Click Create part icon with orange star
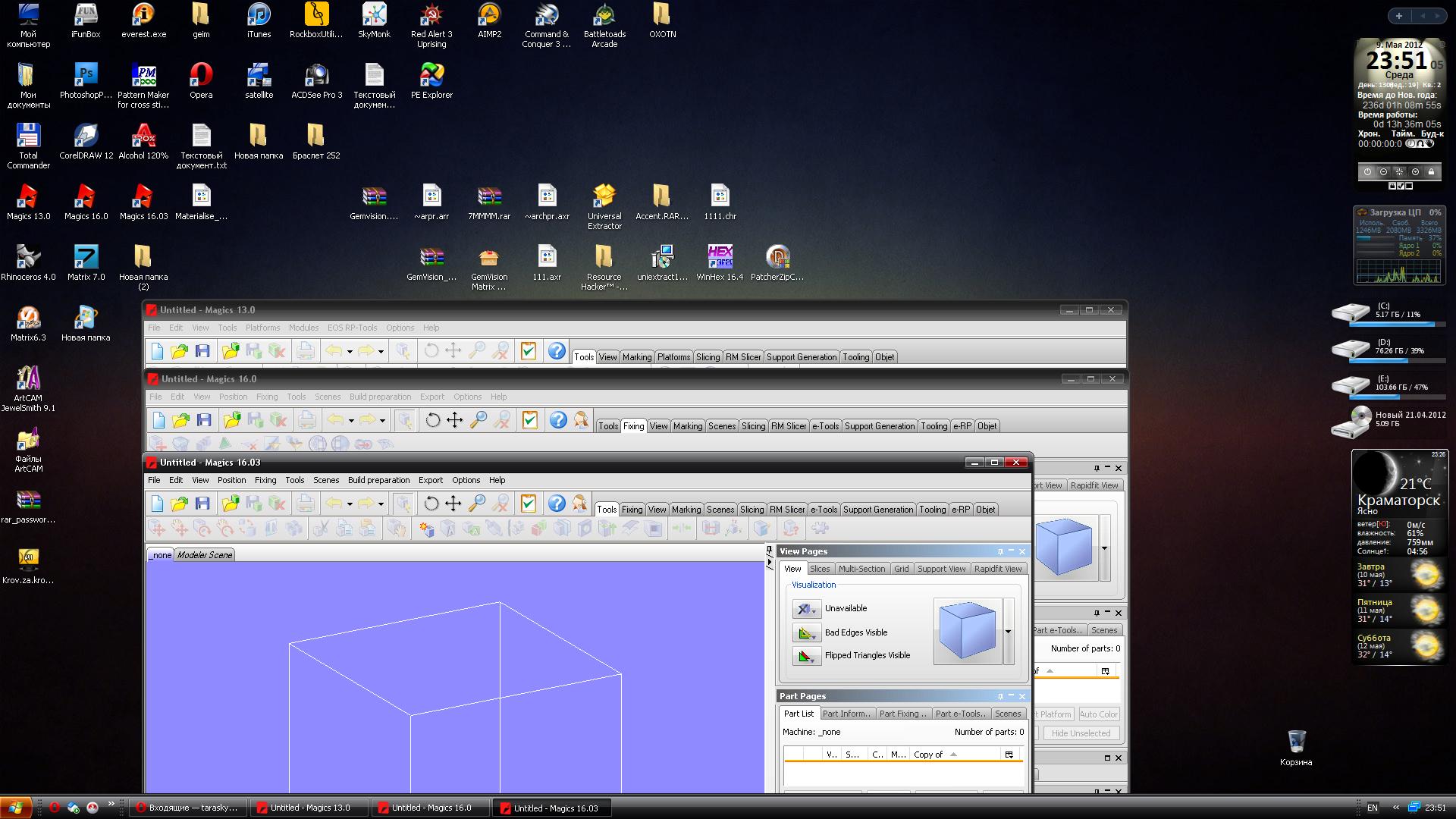Viewport: 1456px width, 819px height. 426,529
